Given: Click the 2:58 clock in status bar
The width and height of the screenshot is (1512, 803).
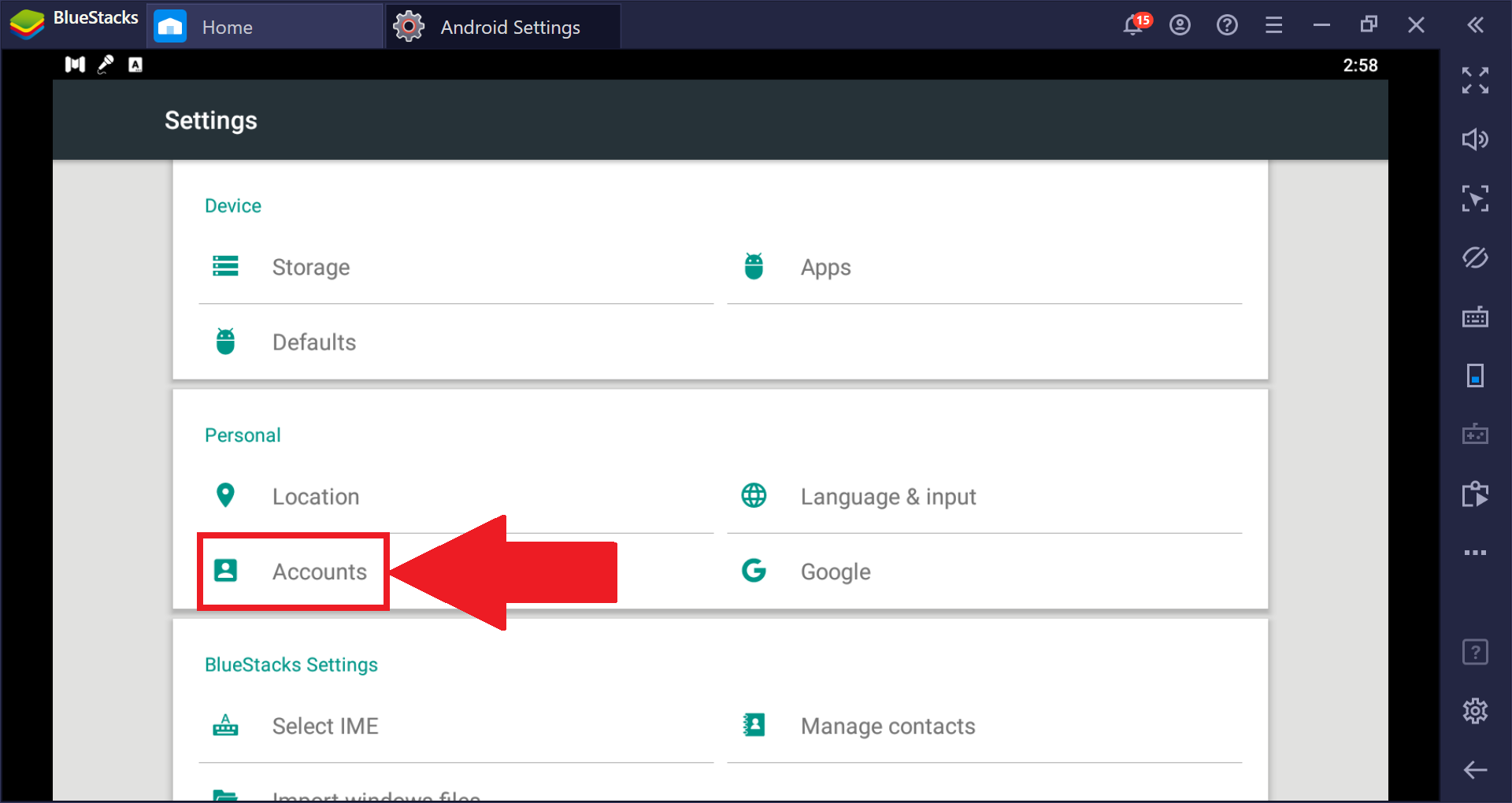Looking at the screenshot, I should point(1361,65).
